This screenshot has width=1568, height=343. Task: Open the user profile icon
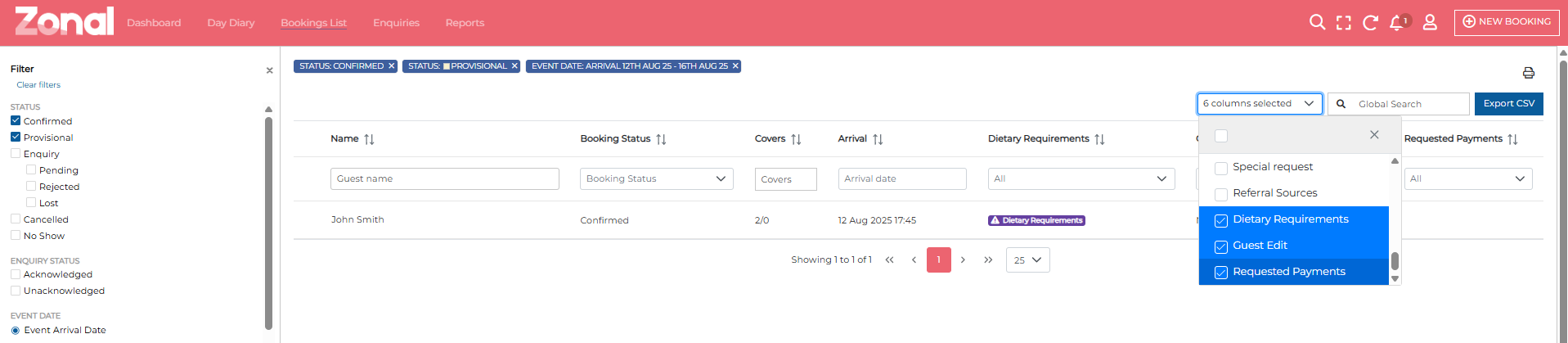point(1430,23)
